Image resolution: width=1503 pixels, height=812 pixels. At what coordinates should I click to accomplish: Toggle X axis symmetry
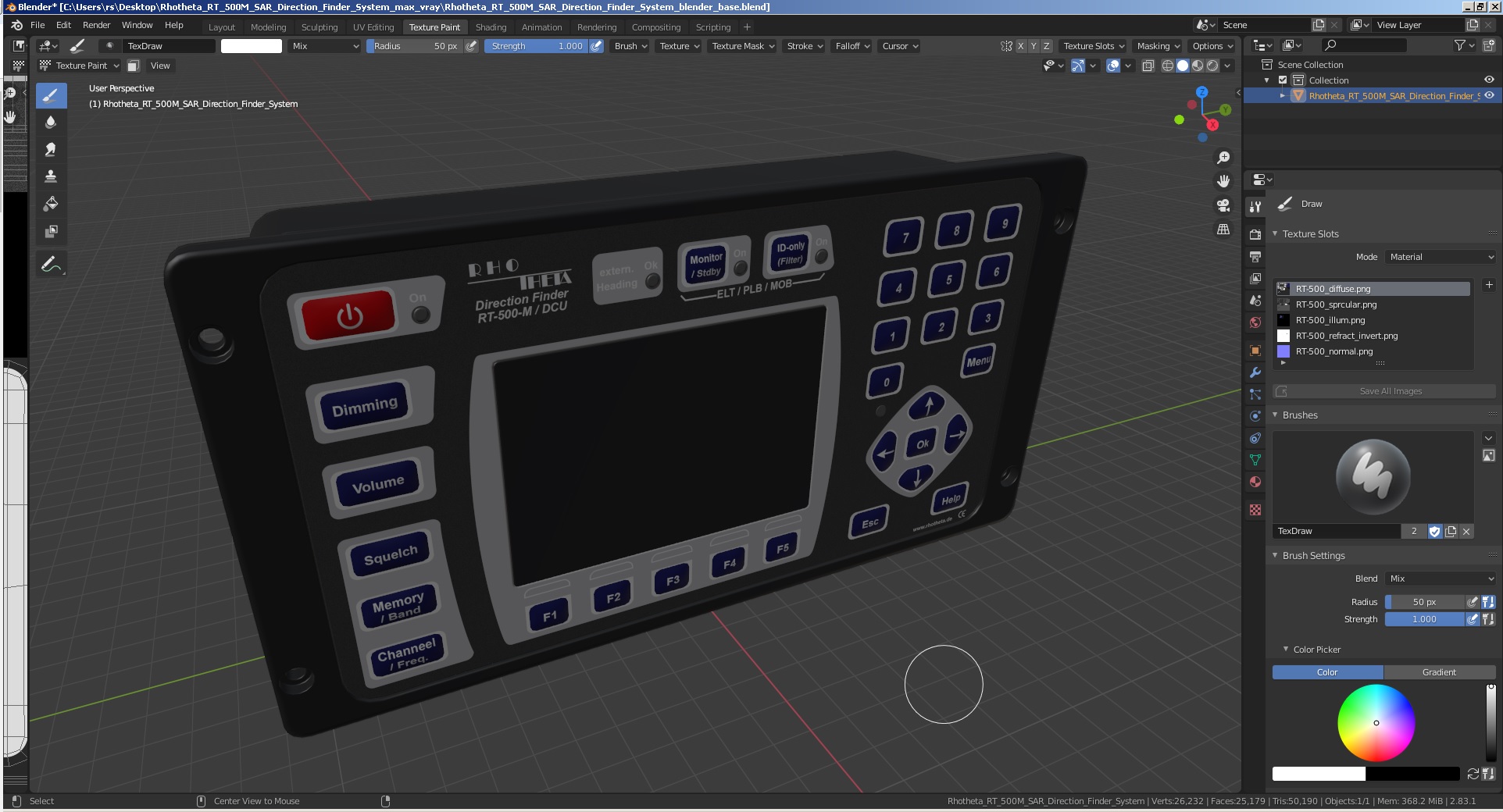coord(1020,46)
